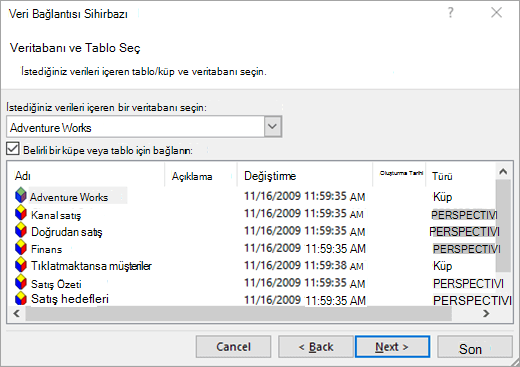Image resolution: width=520 pixels, height=367 pixels.
Task: Click the < Back button
Action: (x=316, y=347)
